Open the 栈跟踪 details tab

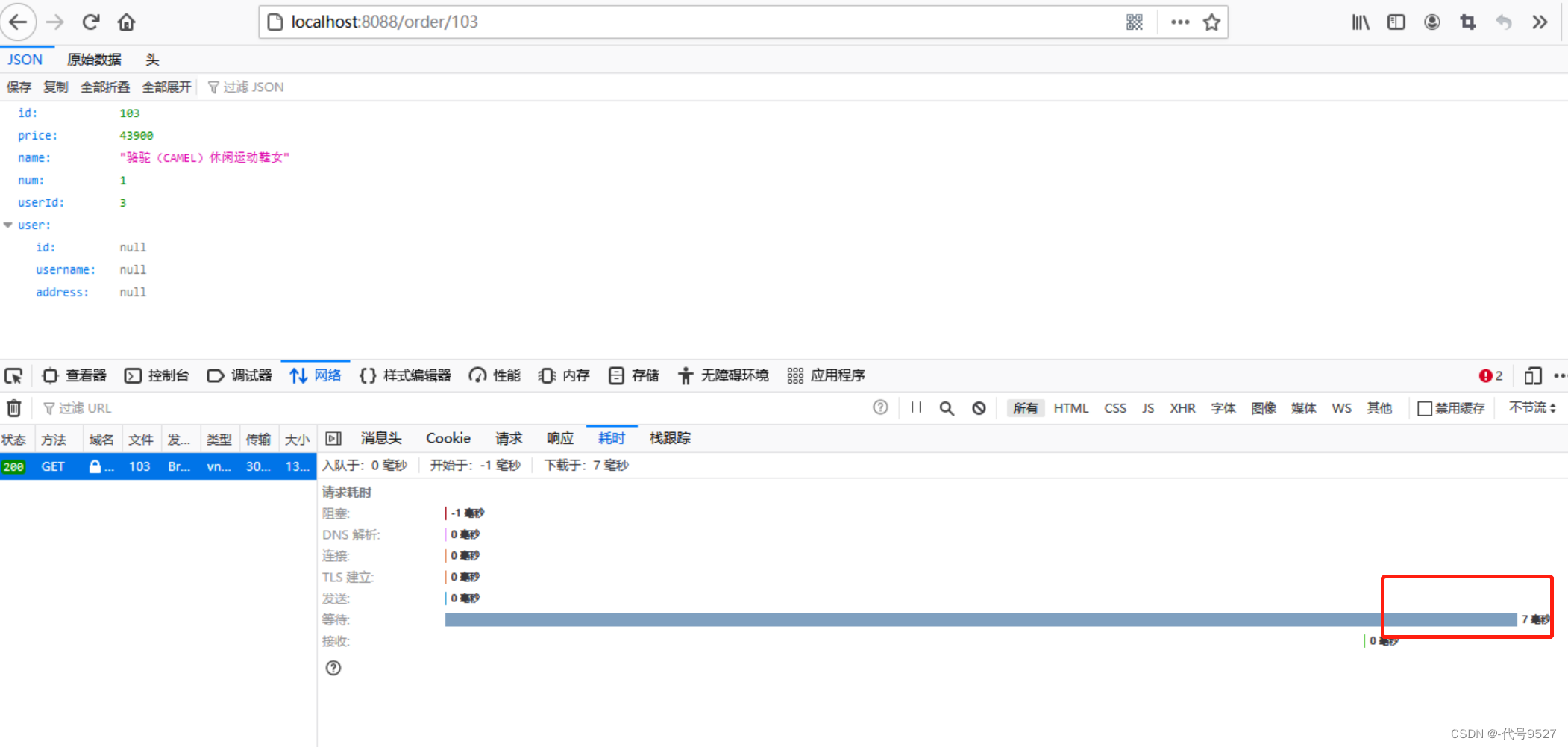[x=670, y=438]
